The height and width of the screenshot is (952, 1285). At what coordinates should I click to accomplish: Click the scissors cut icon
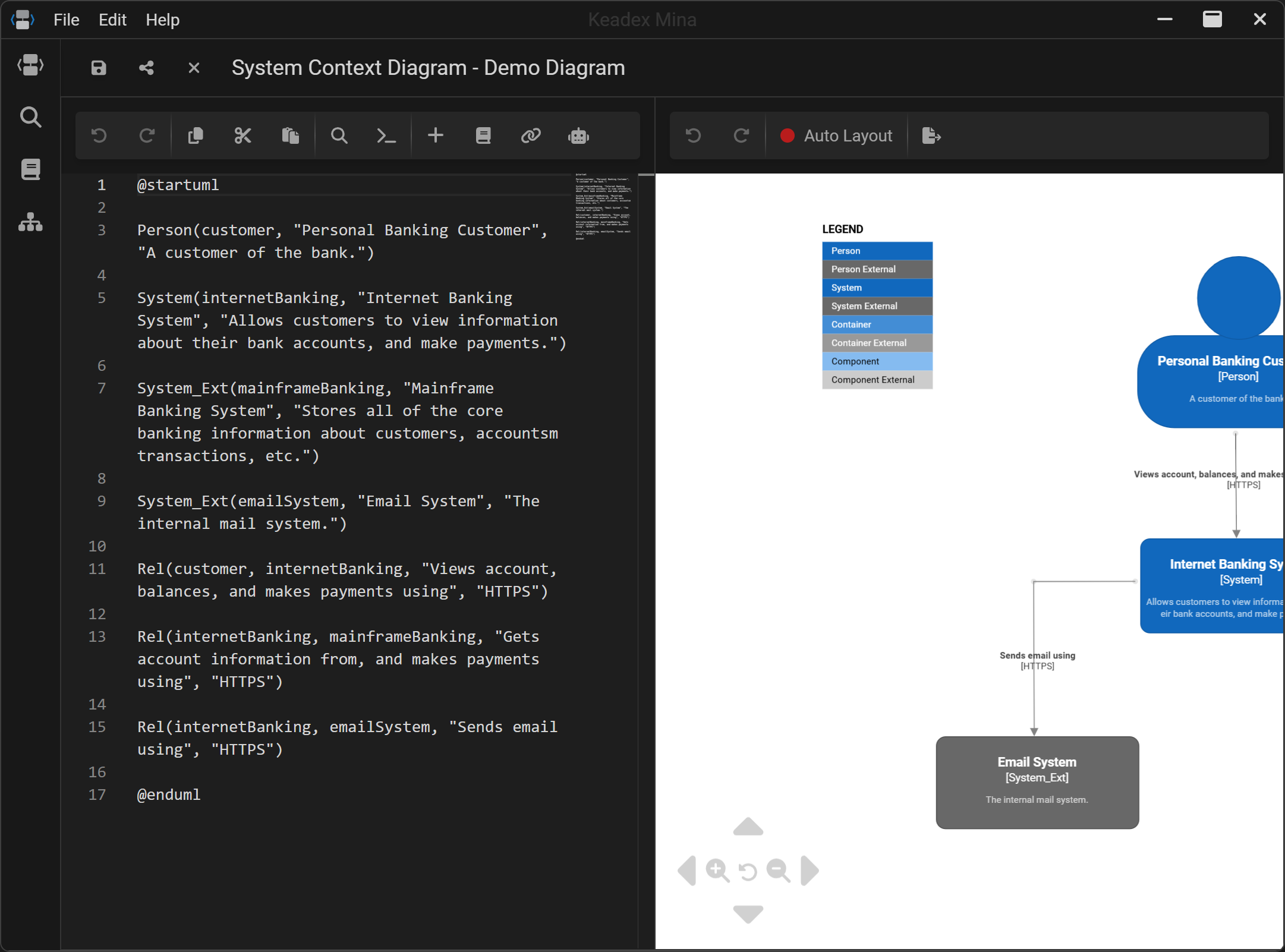pyautogui.click(x=242, y=135)
